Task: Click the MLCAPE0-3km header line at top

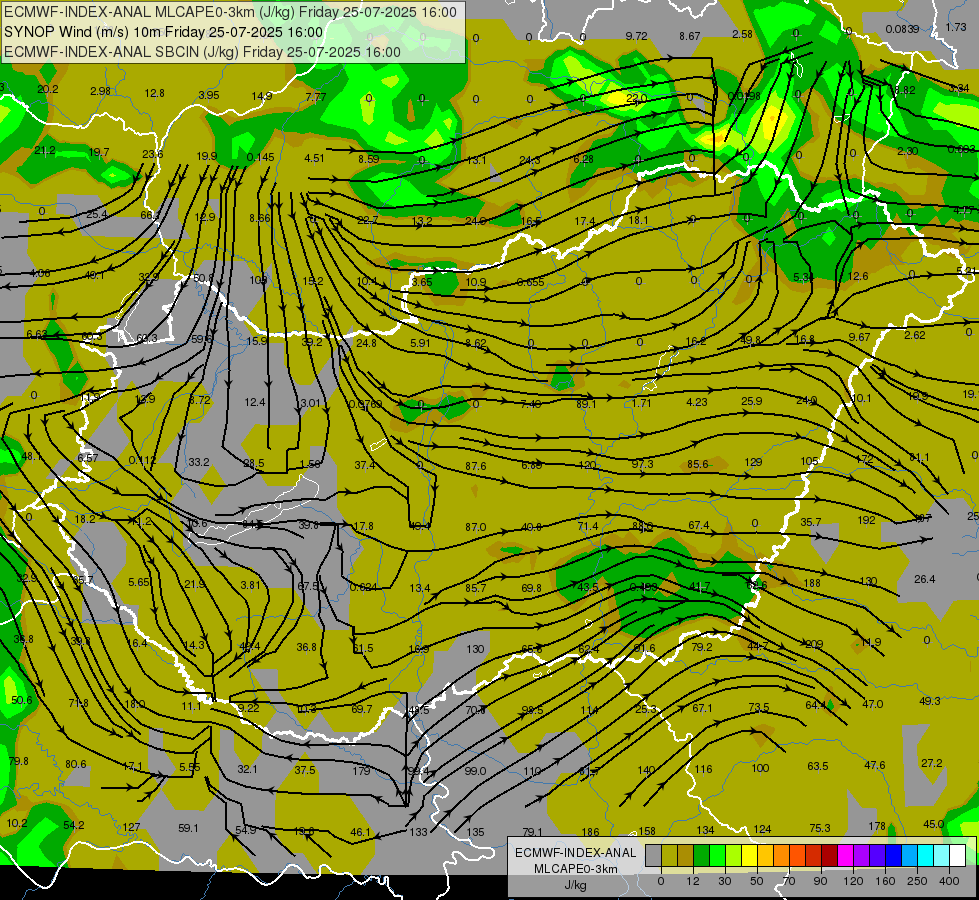Action: point(230,12)
